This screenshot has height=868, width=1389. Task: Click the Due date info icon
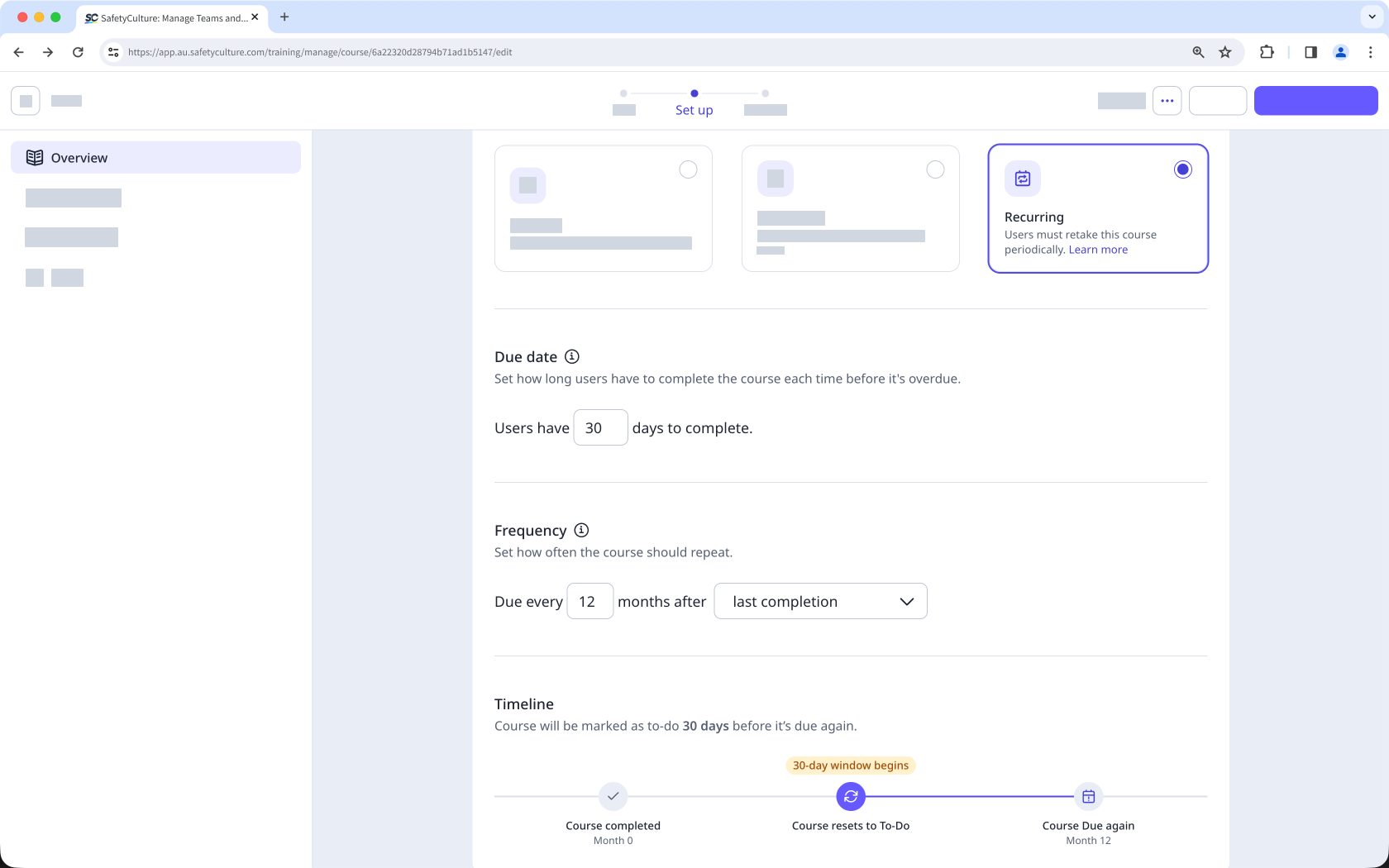click(x=572, y=356)
